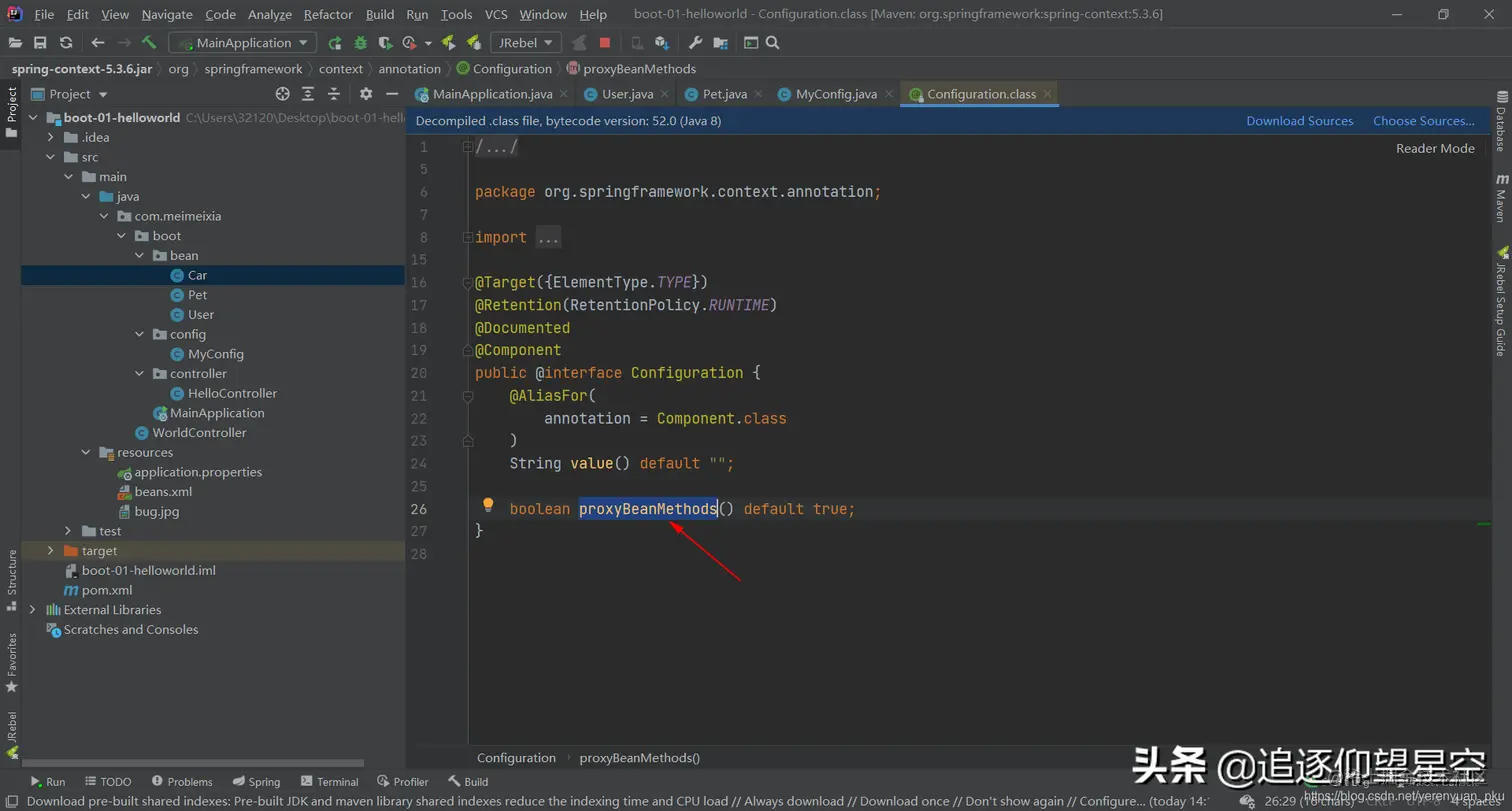This screenshot has width=1512, height=811.
Task: Toggle the Structure tool window on the left
Action: point(12,580)
